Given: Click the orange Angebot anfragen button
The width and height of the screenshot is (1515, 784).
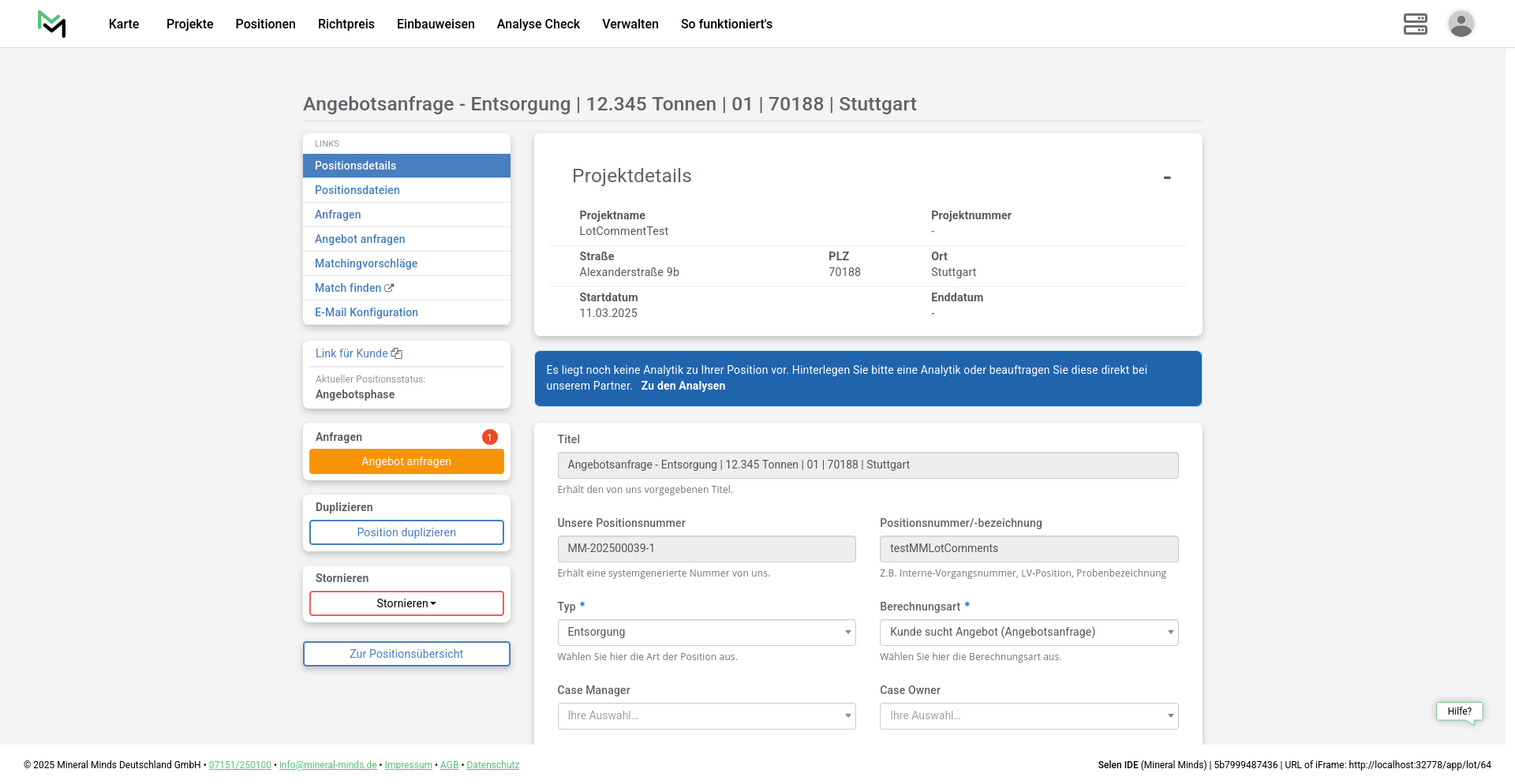Looking at the screenshot, I should pos(406,461).
